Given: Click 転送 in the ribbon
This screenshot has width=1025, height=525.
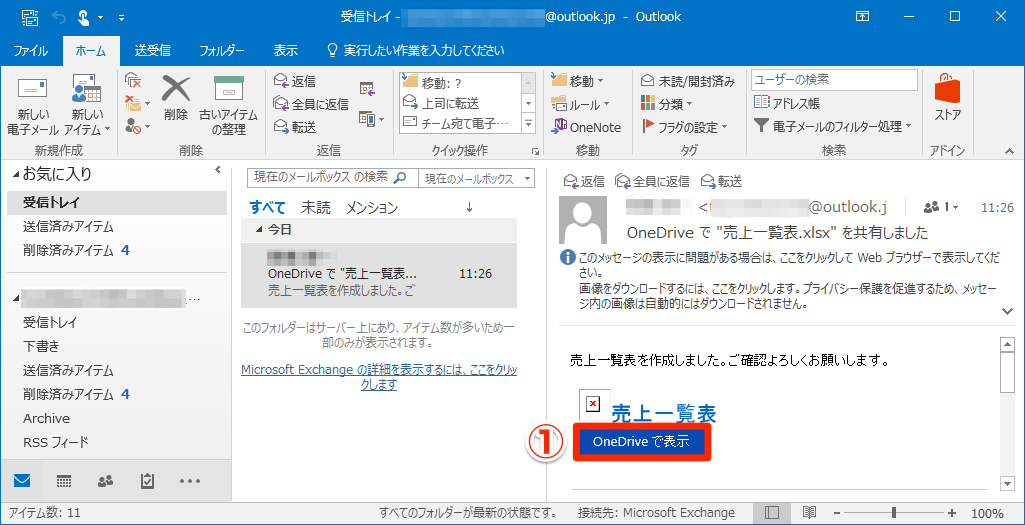Looking at the screenshot, I should pyautogui.click(x=295, y=126).
